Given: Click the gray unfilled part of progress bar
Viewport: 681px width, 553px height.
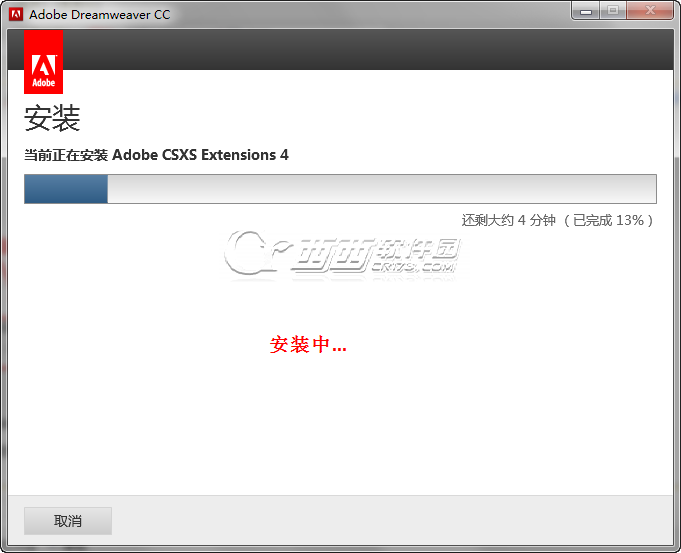Looking at the screenshot, I should (382, 189).
